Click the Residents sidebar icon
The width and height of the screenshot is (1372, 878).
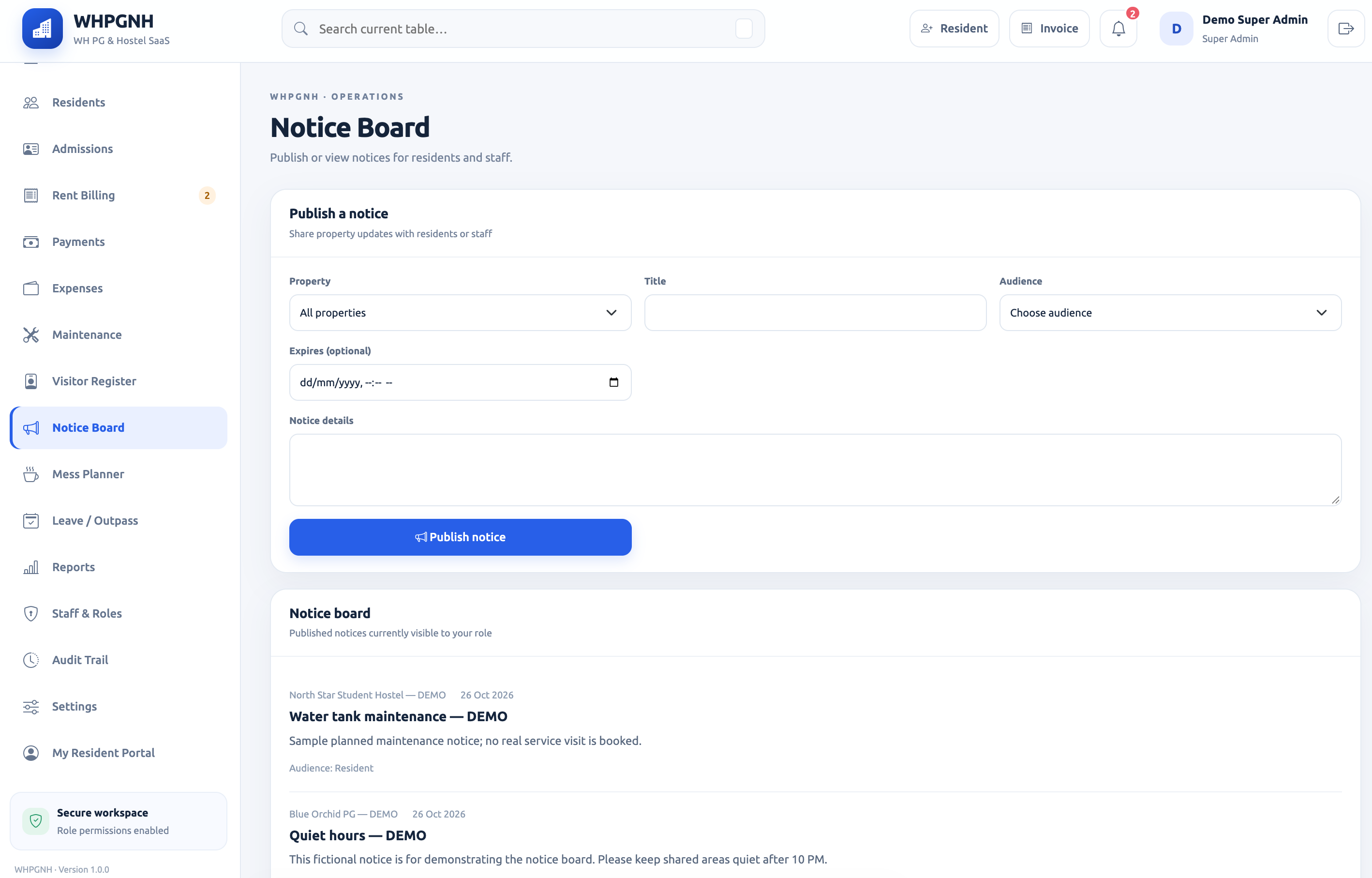(31, 103)
